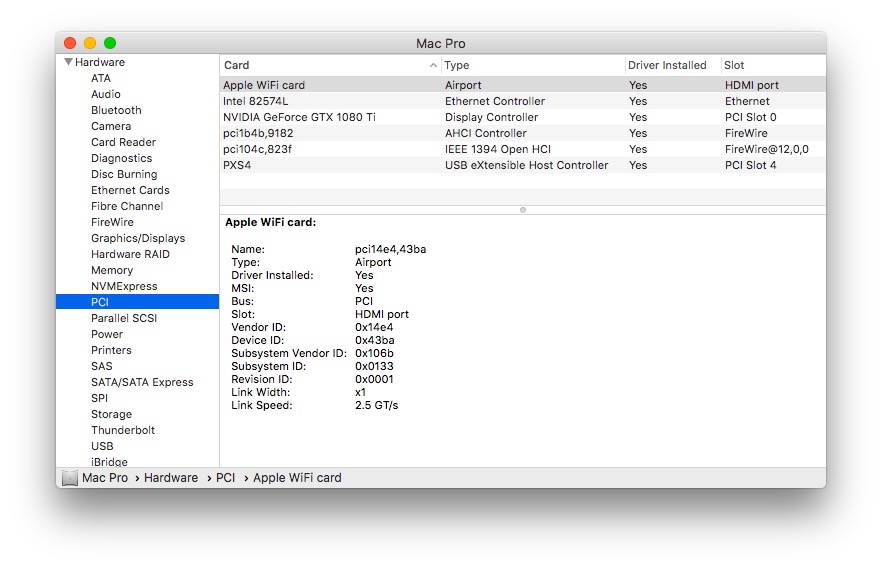Click the AHCI Controller type cell
This screenshot has width=882, height=568.
click(485, 133)
